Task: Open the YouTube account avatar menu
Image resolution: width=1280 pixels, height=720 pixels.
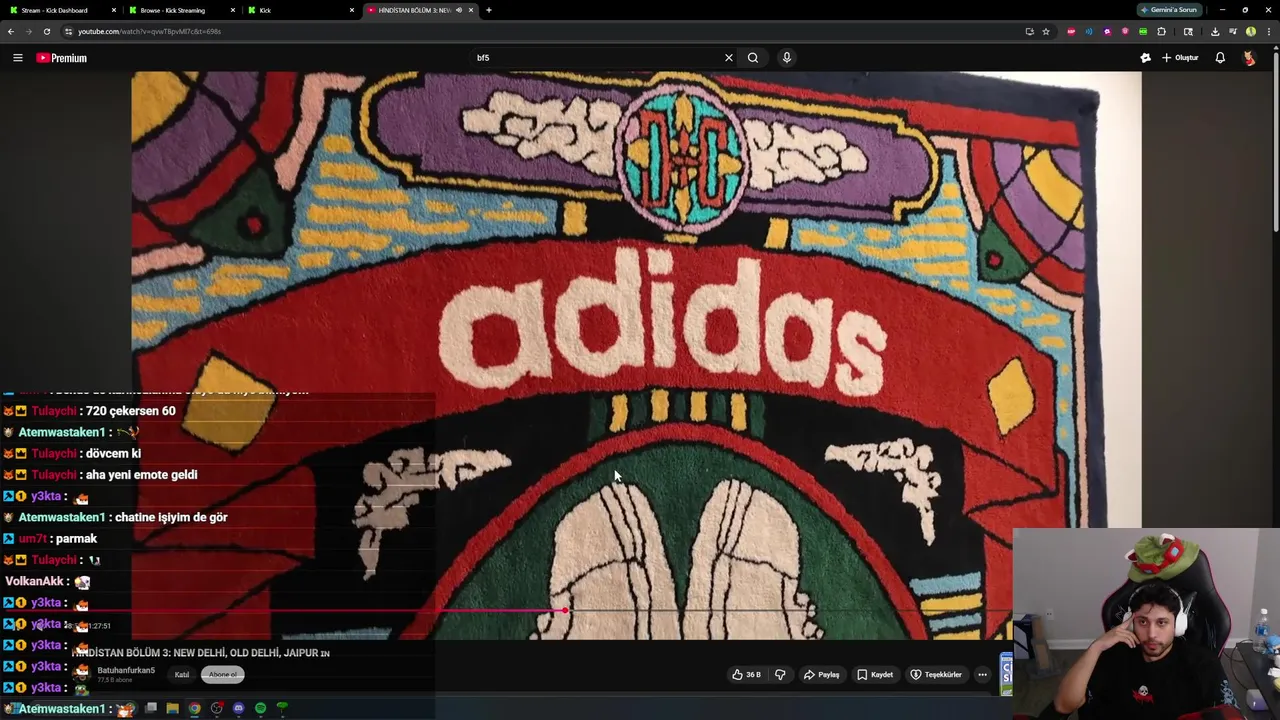Action: pyautogui.click(x=1249, y=58)
